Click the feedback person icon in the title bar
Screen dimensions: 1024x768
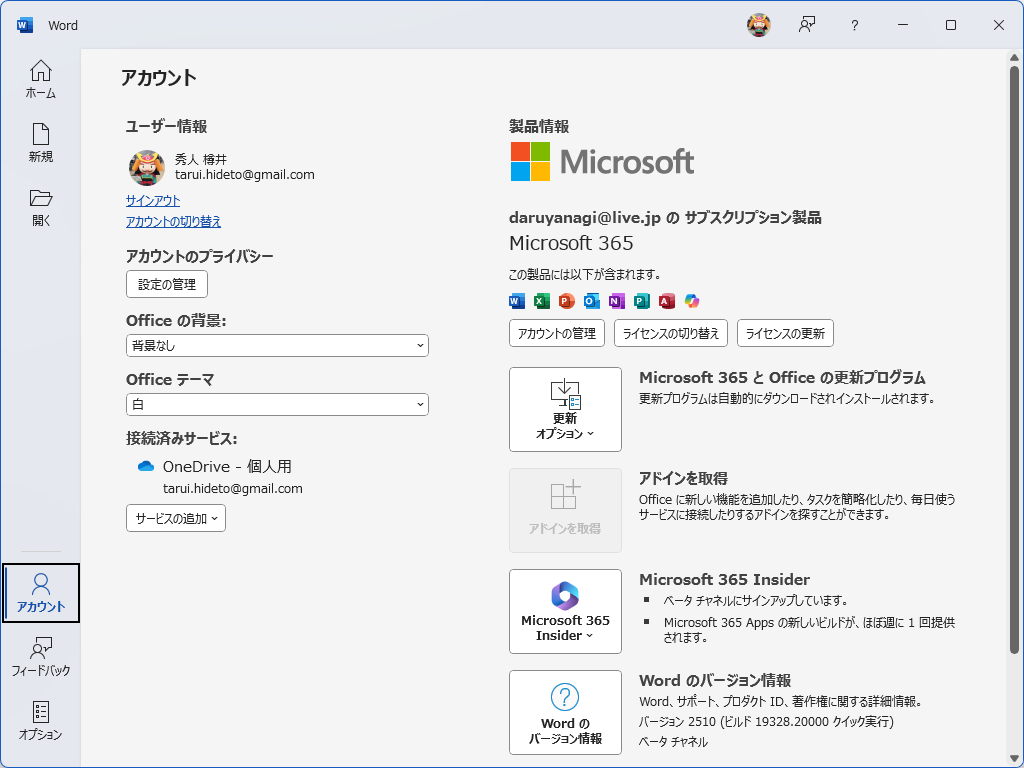pyautogui.click(x=806, y=25)
